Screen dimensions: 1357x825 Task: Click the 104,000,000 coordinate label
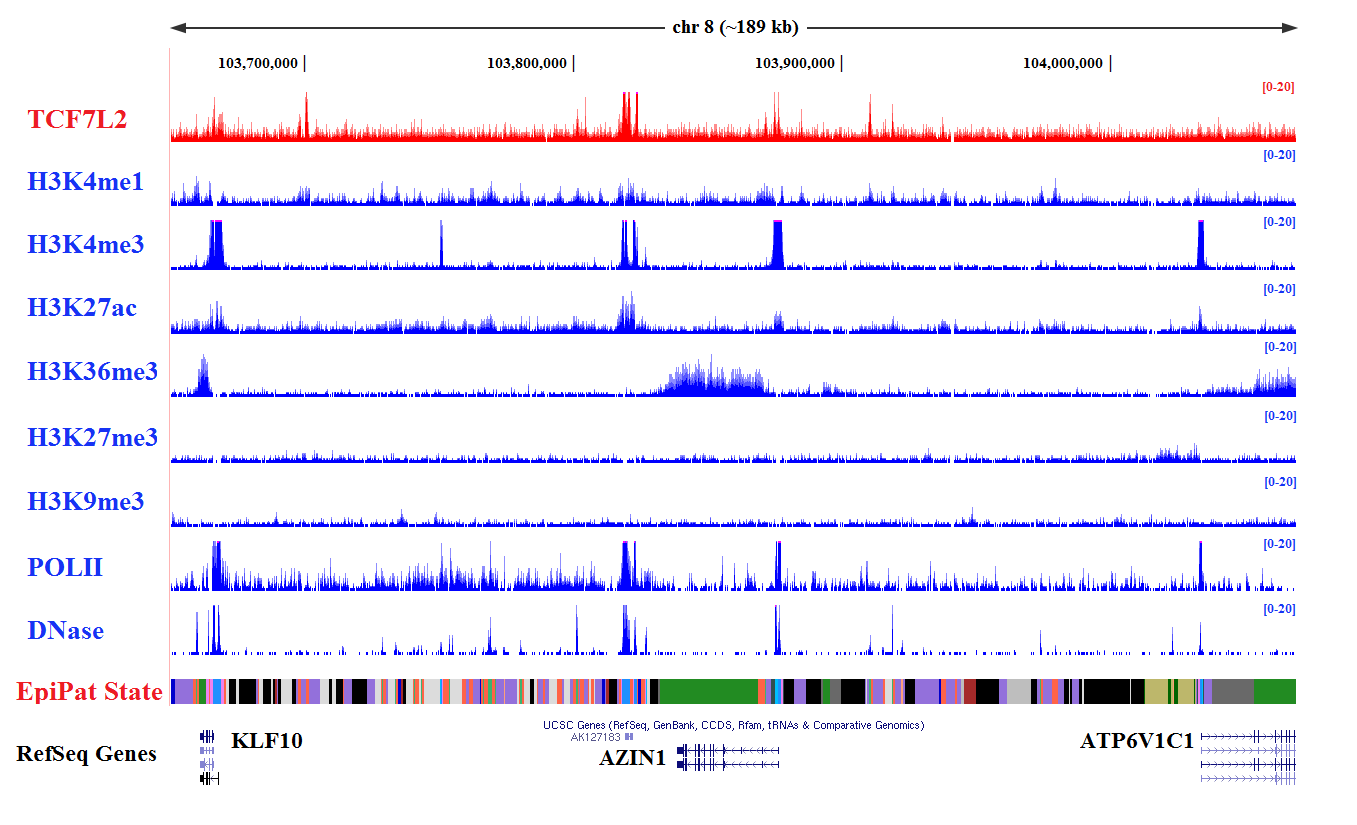[1062, 63]
